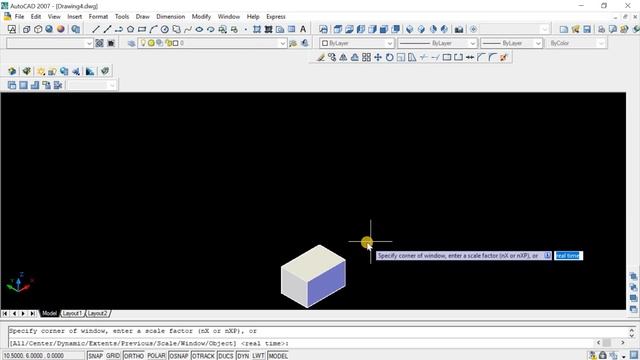Screen dimensions: 640x360
Task: Select the Arc draw tool
Action: click(x=153, y=29)
